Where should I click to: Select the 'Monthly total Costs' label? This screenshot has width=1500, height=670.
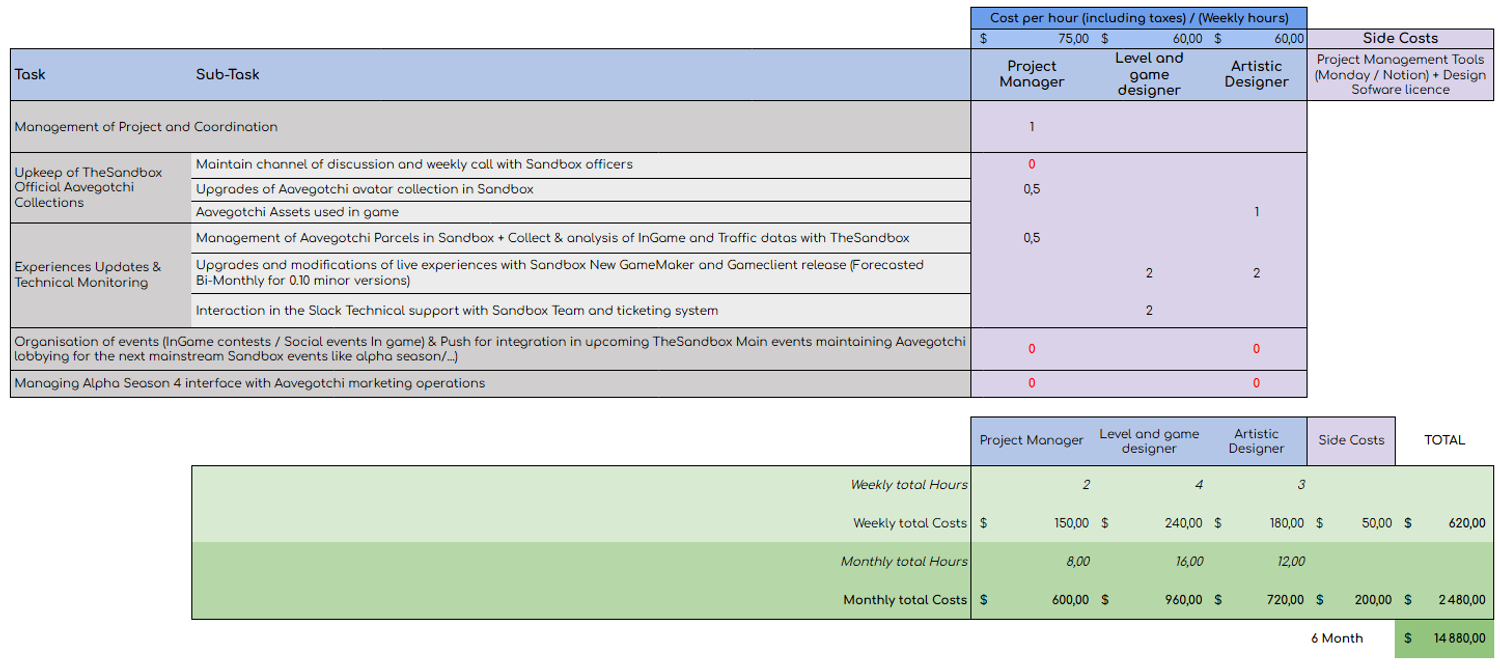click(905, 600)
